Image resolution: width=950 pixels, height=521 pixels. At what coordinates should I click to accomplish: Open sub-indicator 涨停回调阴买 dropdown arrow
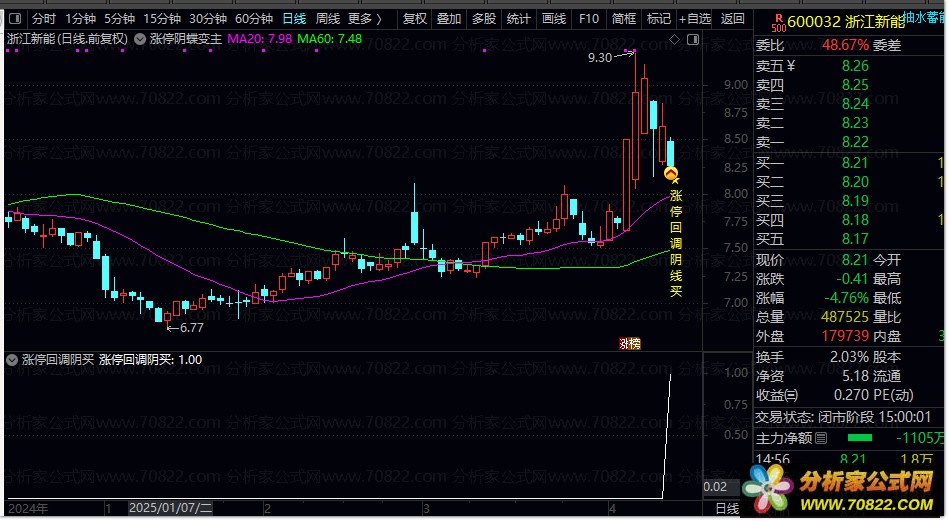12,360
